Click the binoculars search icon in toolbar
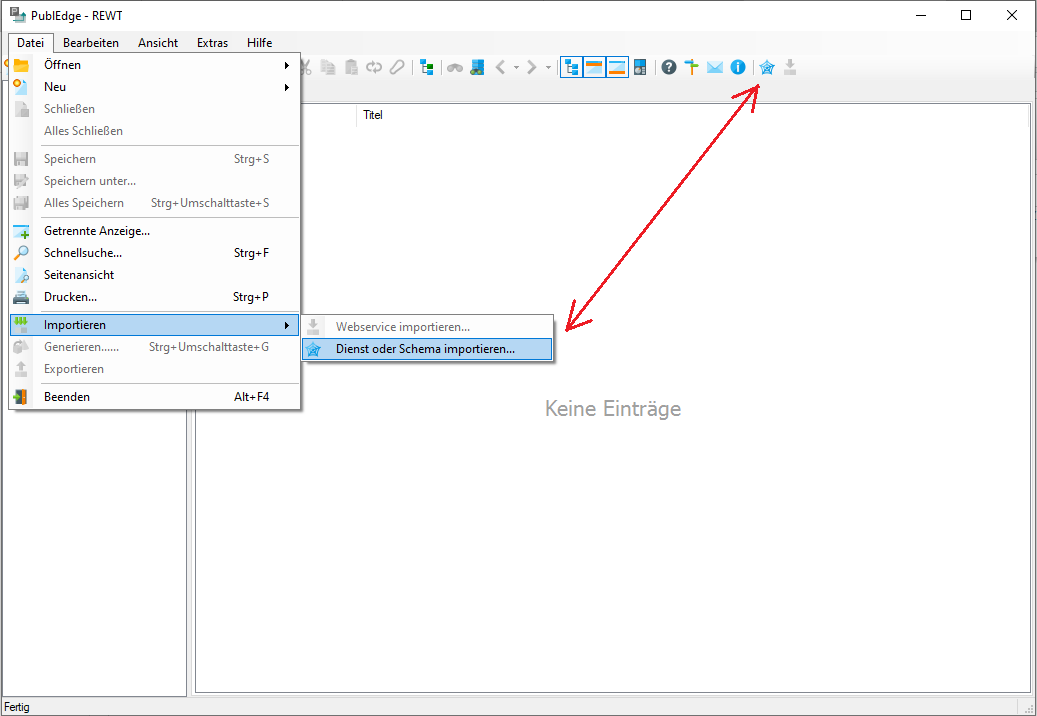 (455, 67)
